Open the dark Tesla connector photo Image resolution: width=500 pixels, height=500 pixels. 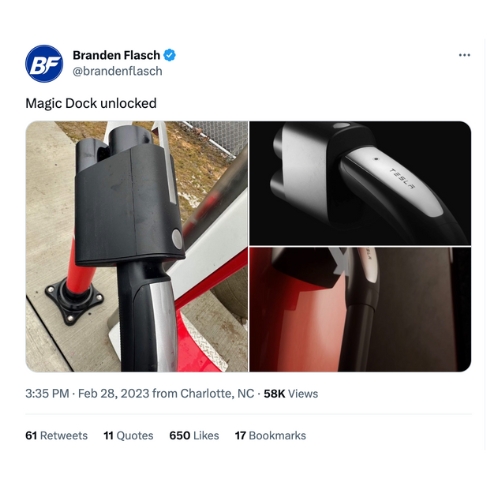(360, 183)
